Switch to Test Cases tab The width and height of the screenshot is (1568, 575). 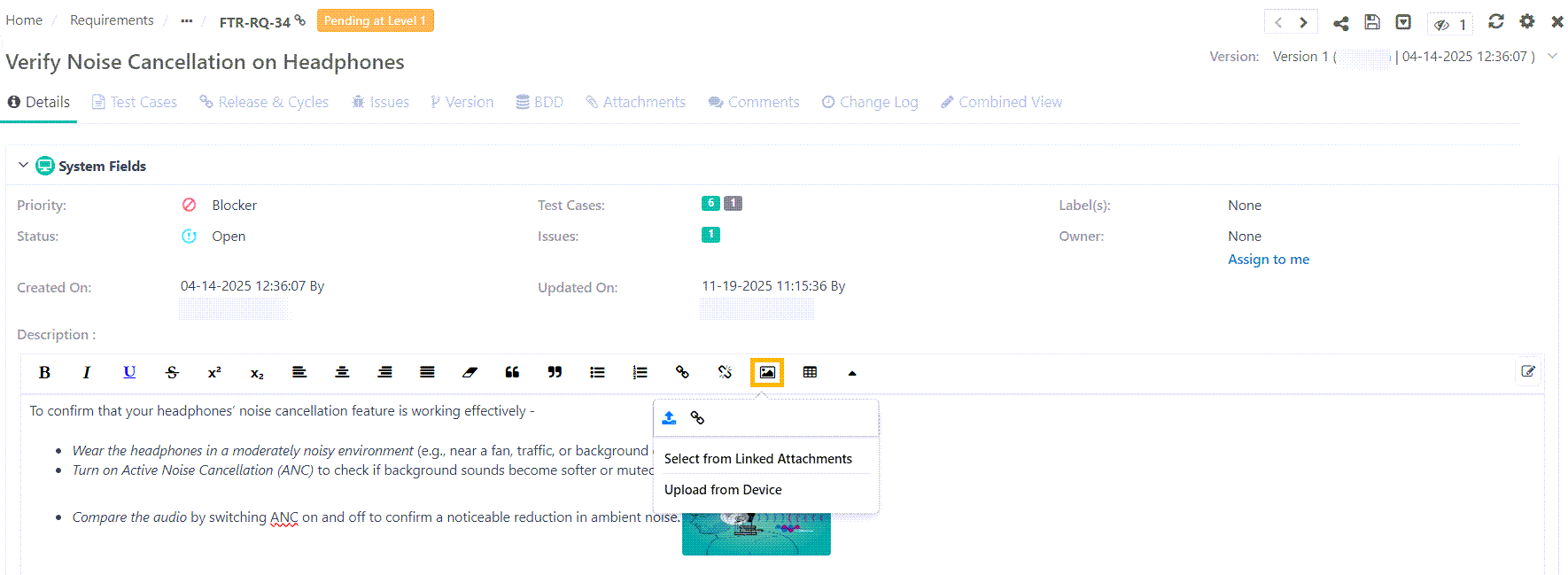pos(135,102)
